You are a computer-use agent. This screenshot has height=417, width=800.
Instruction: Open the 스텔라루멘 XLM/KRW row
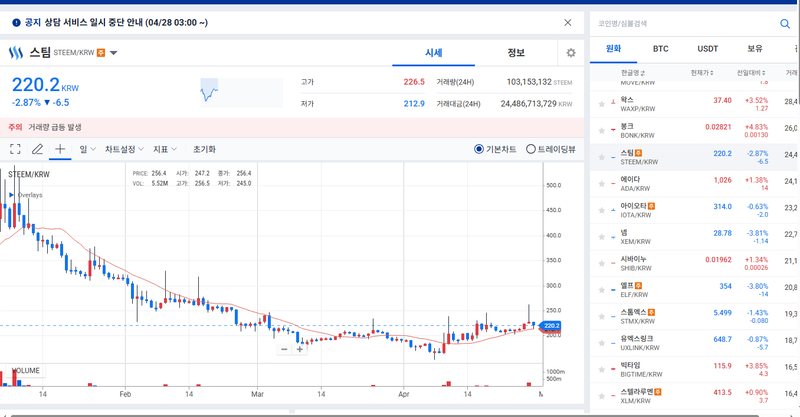[695, 396]
